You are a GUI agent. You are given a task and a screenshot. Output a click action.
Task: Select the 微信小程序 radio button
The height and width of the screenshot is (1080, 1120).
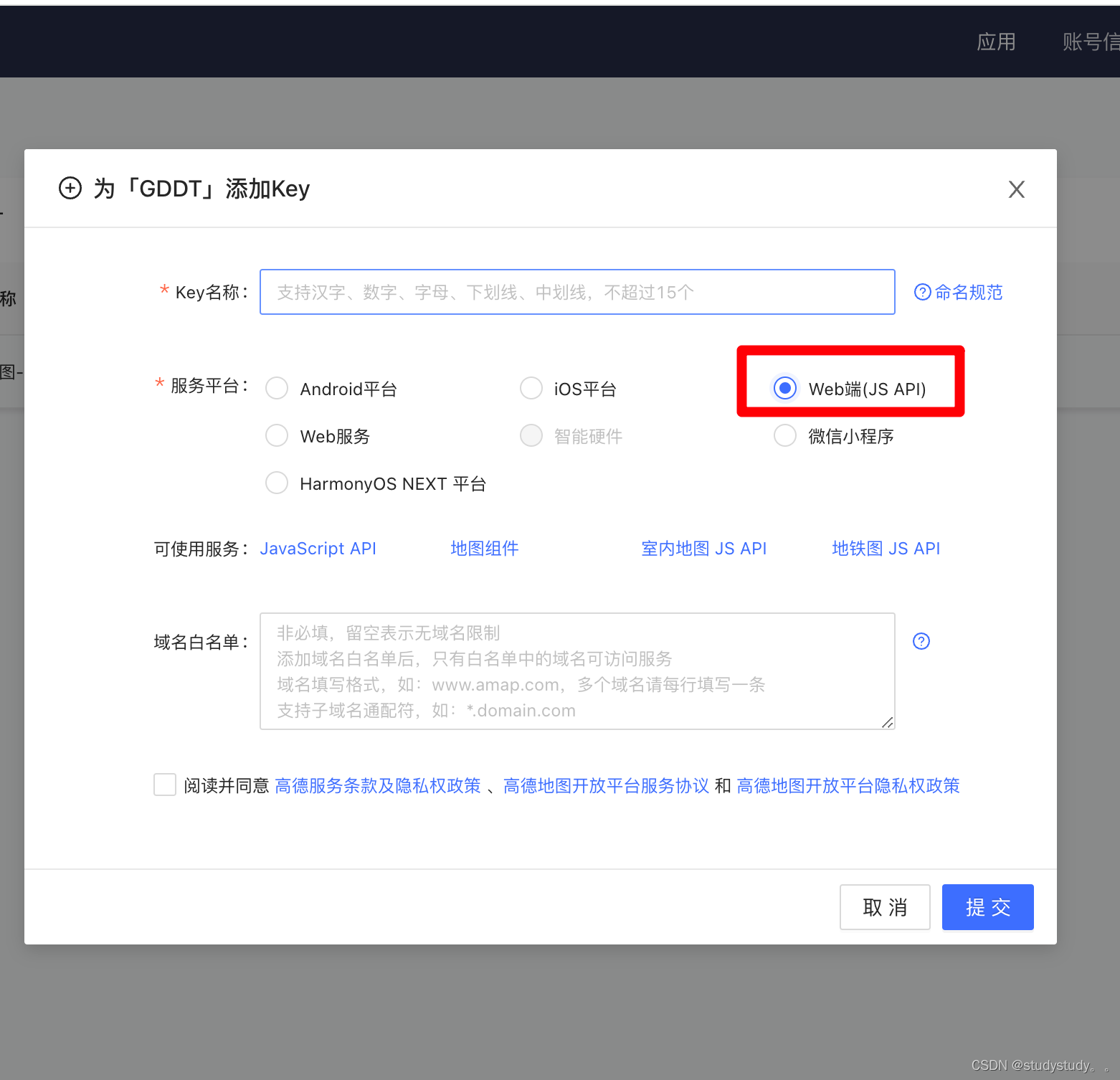pyautogui.click(x=785, y=435)
